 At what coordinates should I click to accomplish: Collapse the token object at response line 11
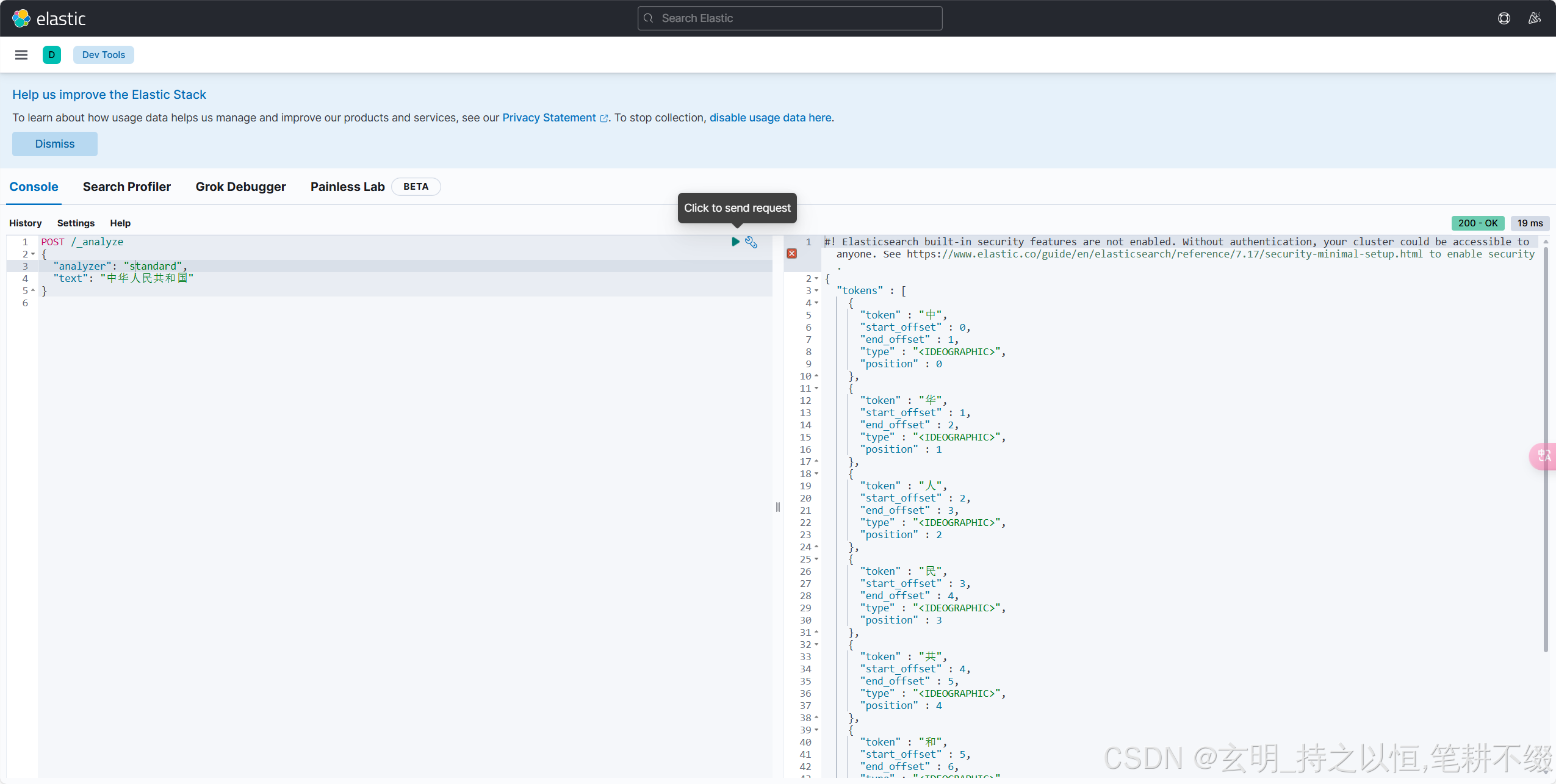click(x=816, y=389)
